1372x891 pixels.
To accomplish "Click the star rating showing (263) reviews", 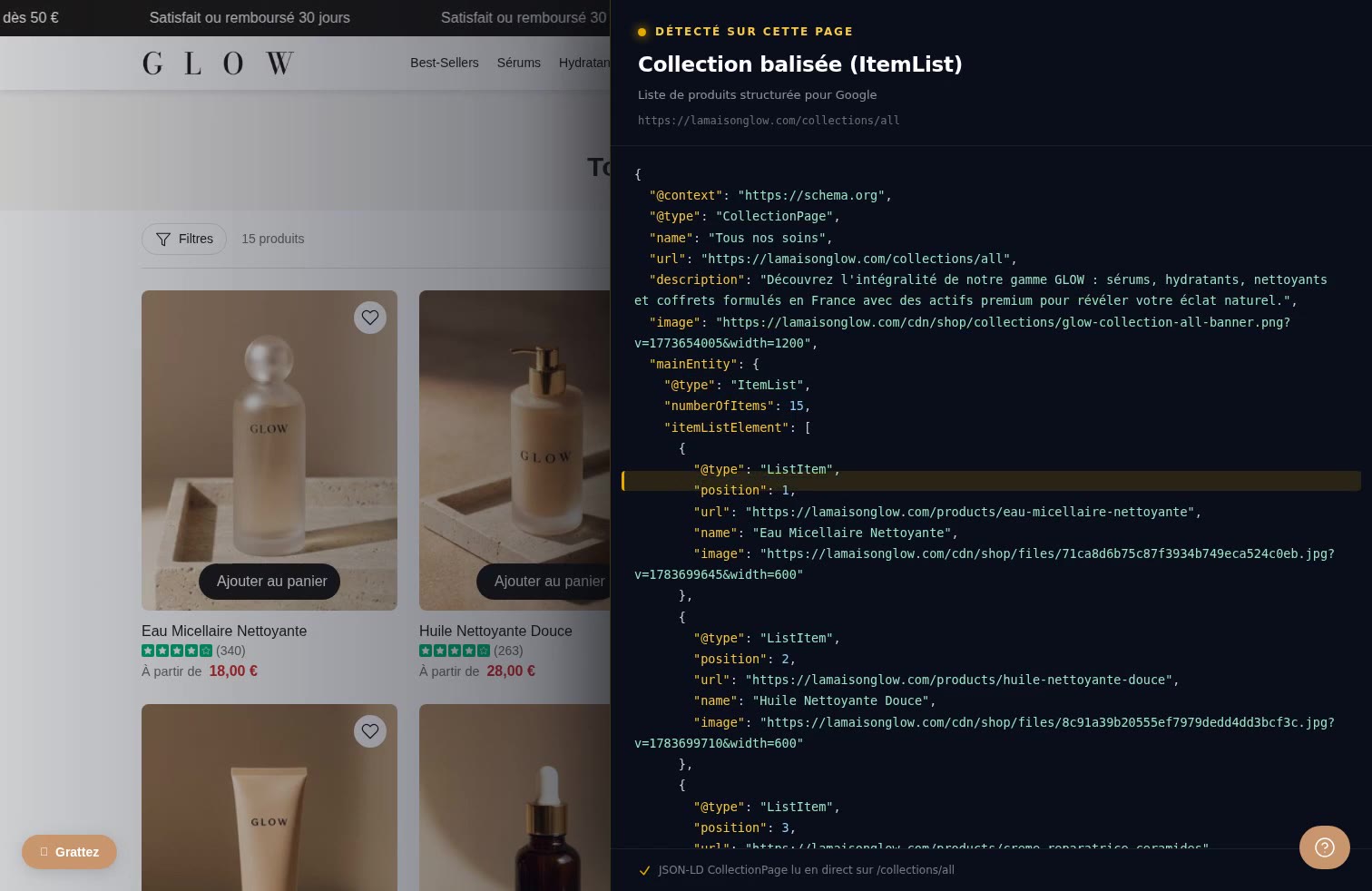I will point(455,651).
